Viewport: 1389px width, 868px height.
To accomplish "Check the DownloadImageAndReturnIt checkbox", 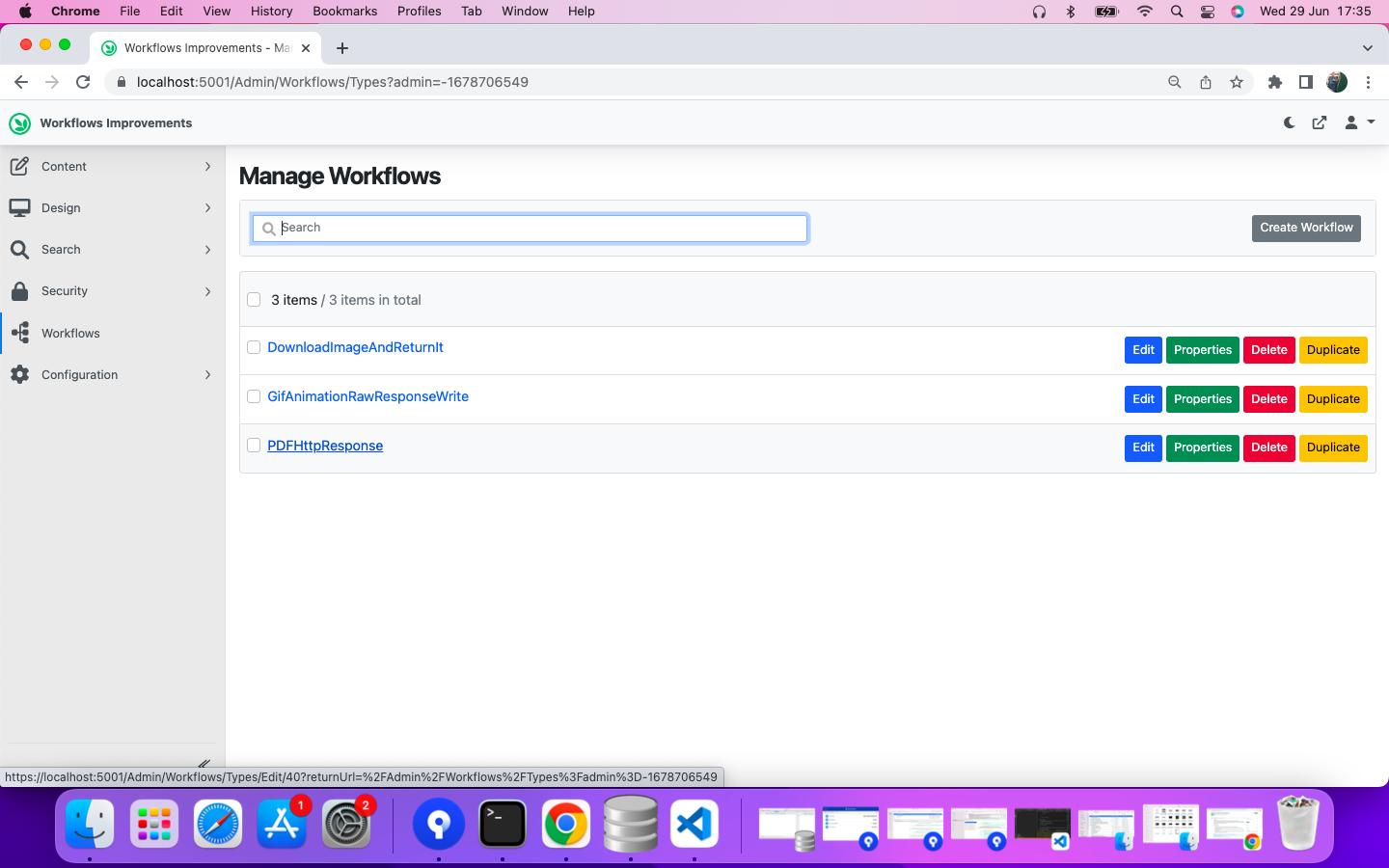I will pyautogui.click(x=254, y=347).
